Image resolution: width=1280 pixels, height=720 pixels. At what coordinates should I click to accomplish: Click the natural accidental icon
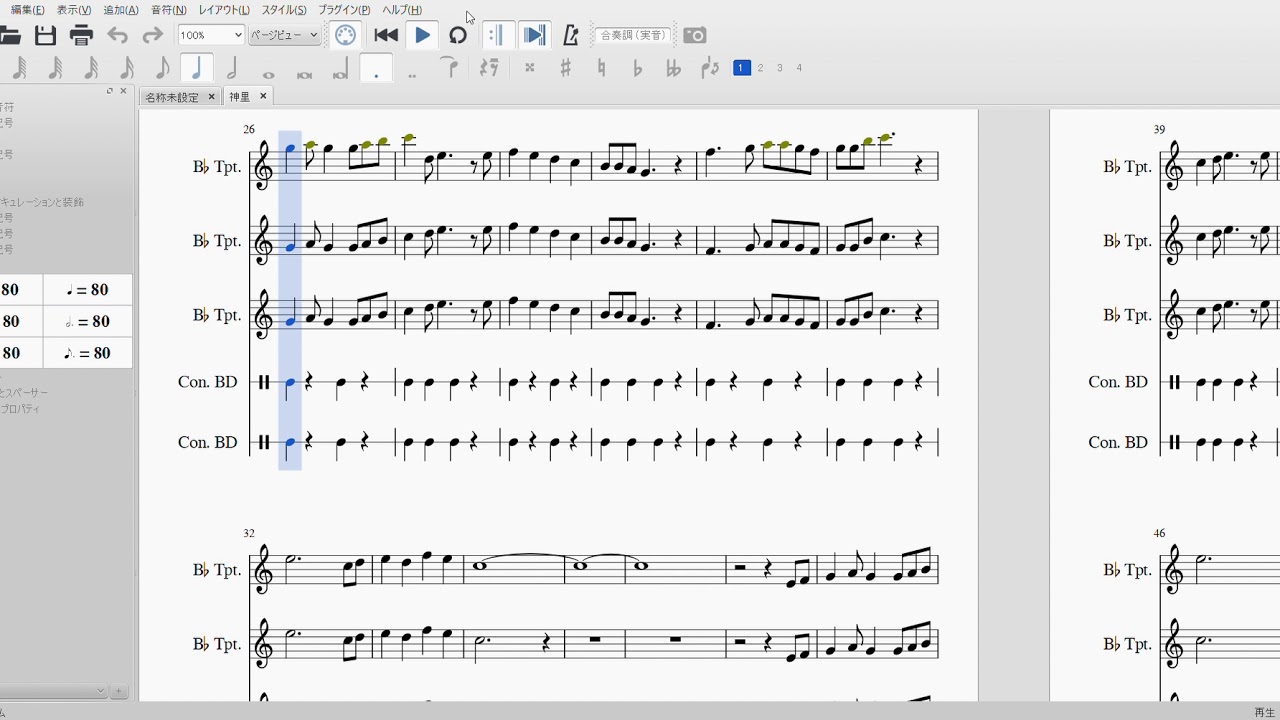(x=601, y=68)
